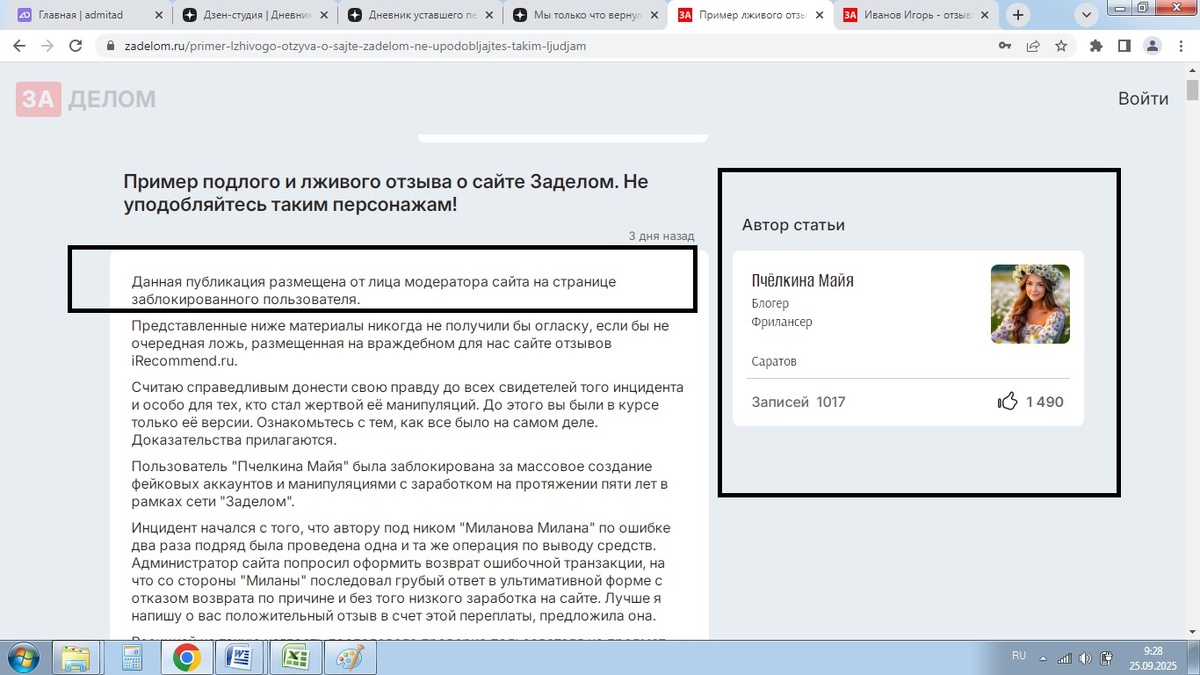The image size is (1200, 675).
Task: Click the power tray icon
Action: coord(1106,658)
